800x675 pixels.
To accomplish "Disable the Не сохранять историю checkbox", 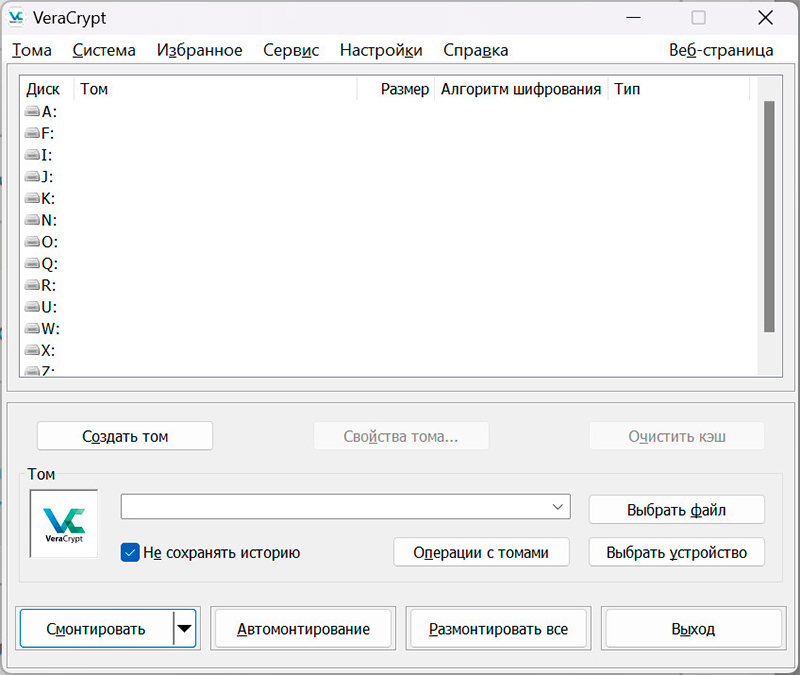I will (x=130, y=552).
